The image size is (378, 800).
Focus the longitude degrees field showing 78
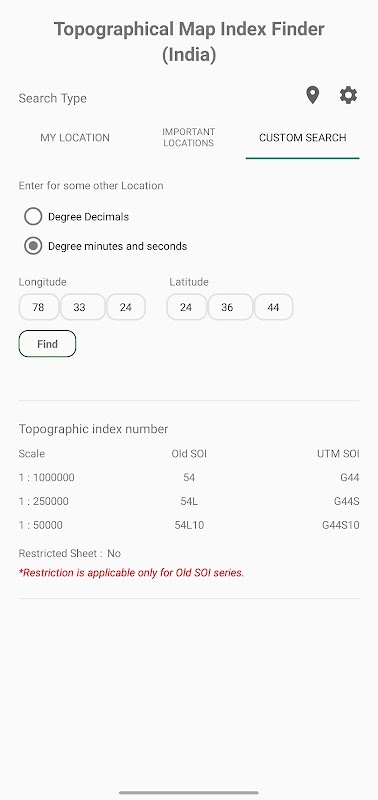point(38,307)
